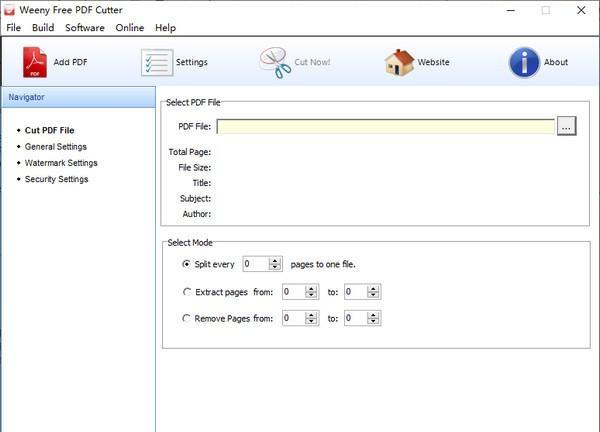Decrease Remove Pages from value

tap(311, 321)
